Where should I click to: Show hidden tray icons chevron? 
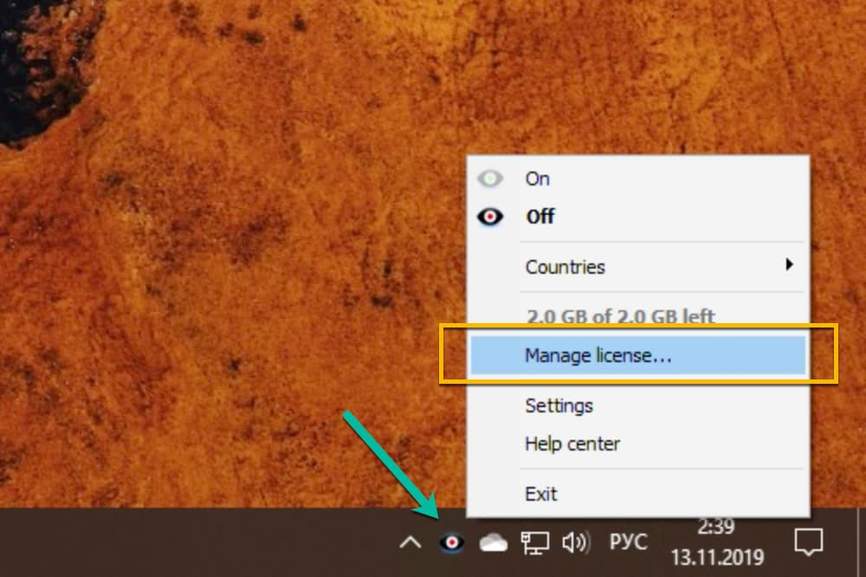click(x=410, y=543)
